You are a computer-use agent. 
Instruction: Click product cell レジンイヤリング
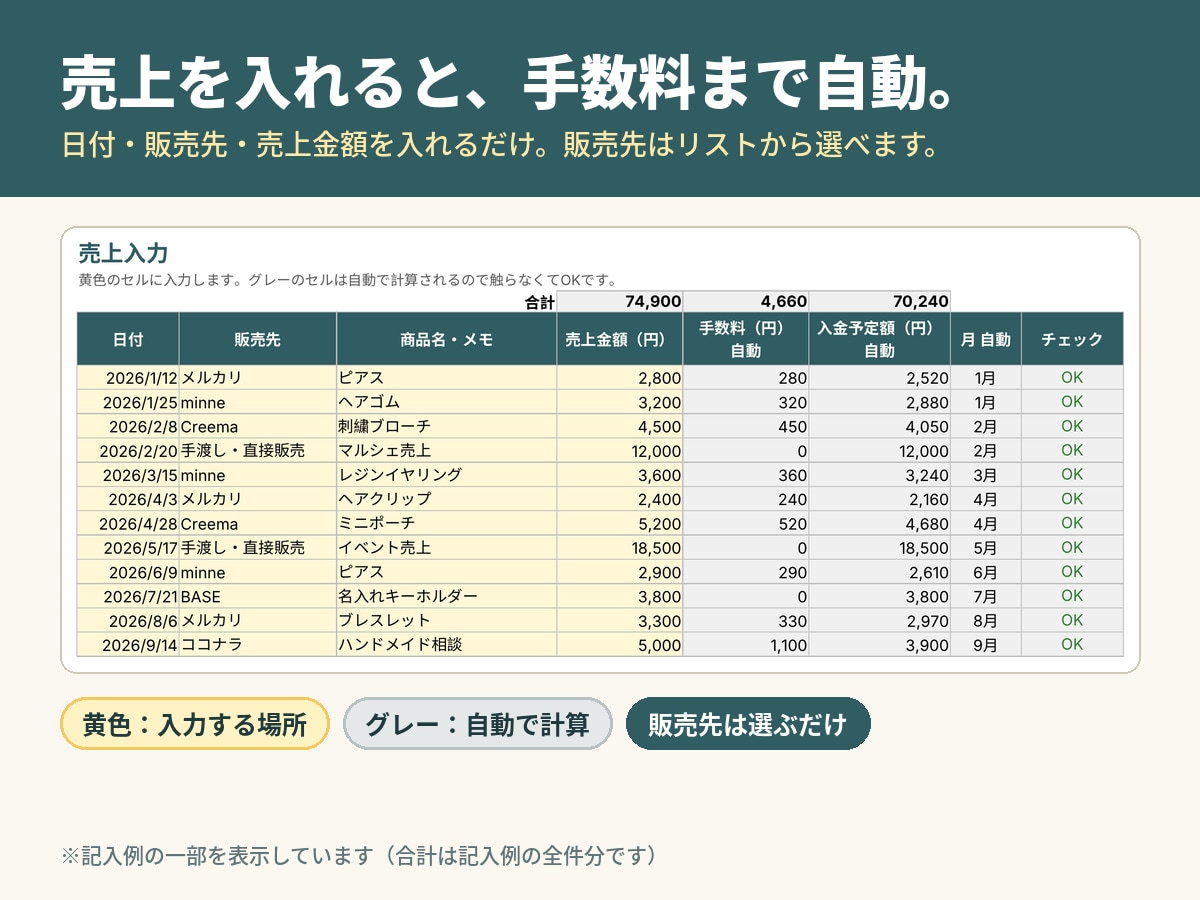tap(447, 475)
